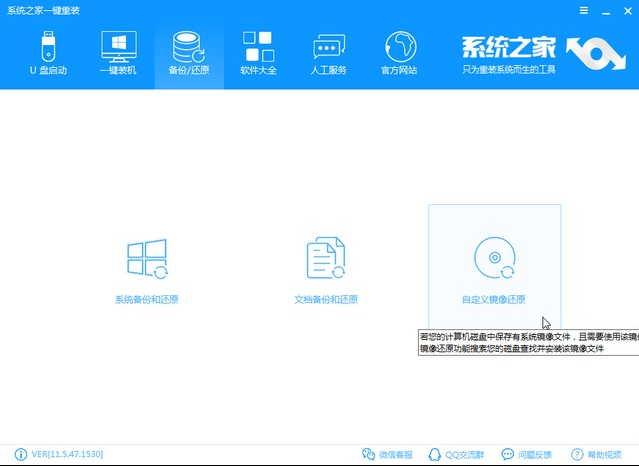Click the 文档备份和还原 document icon
This screenshot has width=639, height=466.
[x=326, y=258]
